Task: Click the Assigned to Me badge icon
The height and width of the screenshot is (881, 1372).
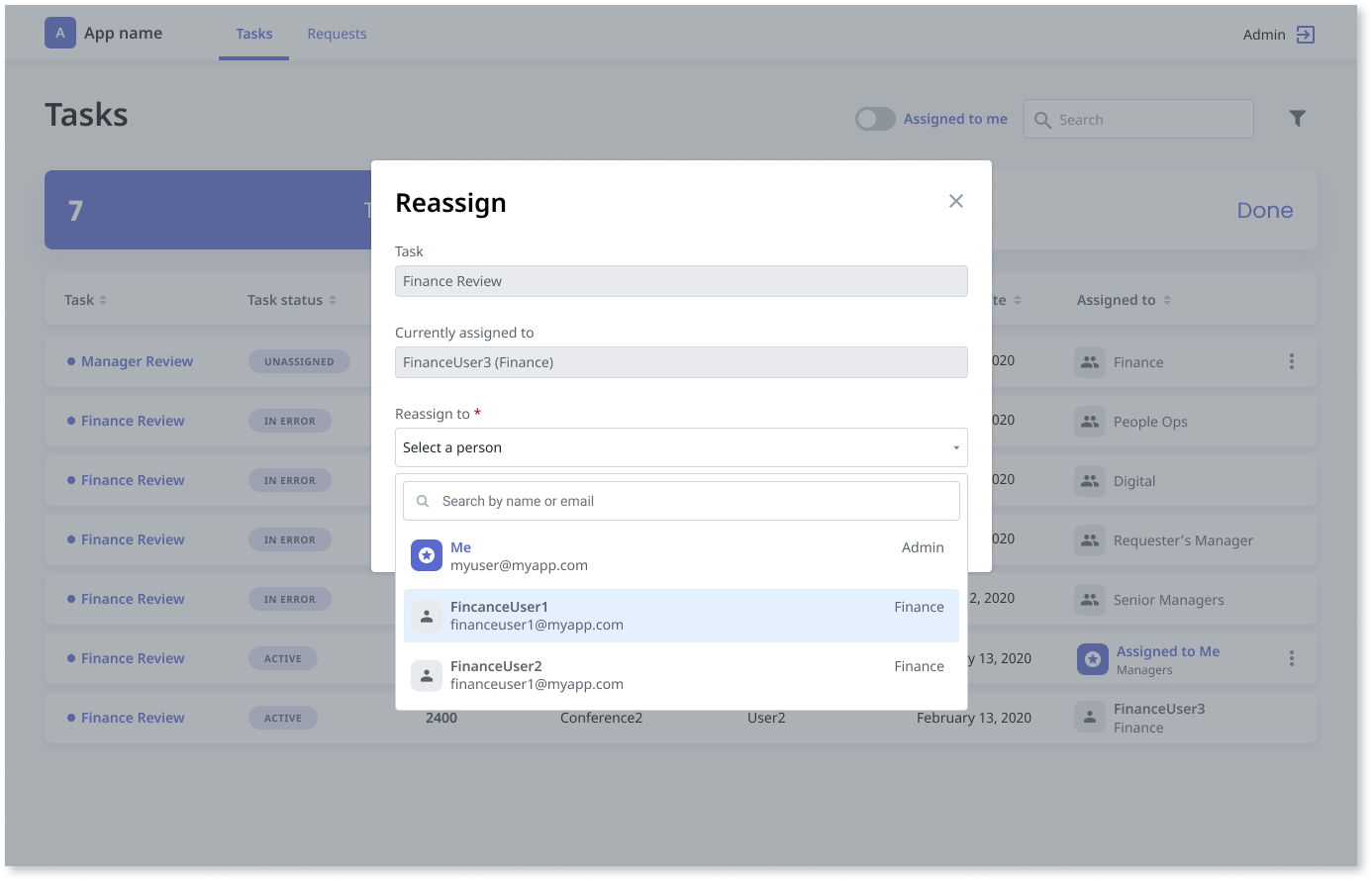Action: (1092, 658)
